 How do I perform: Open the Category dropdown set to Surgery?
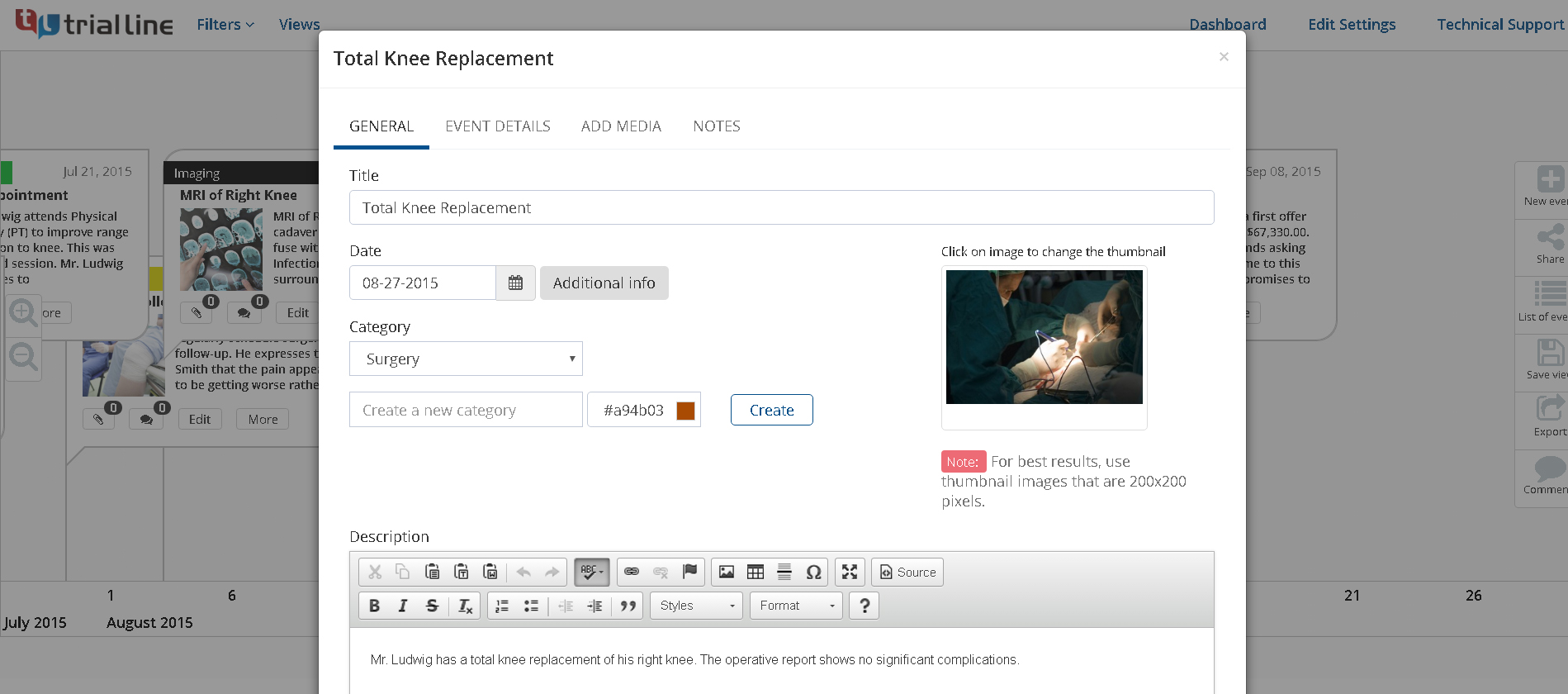[466, 359]
